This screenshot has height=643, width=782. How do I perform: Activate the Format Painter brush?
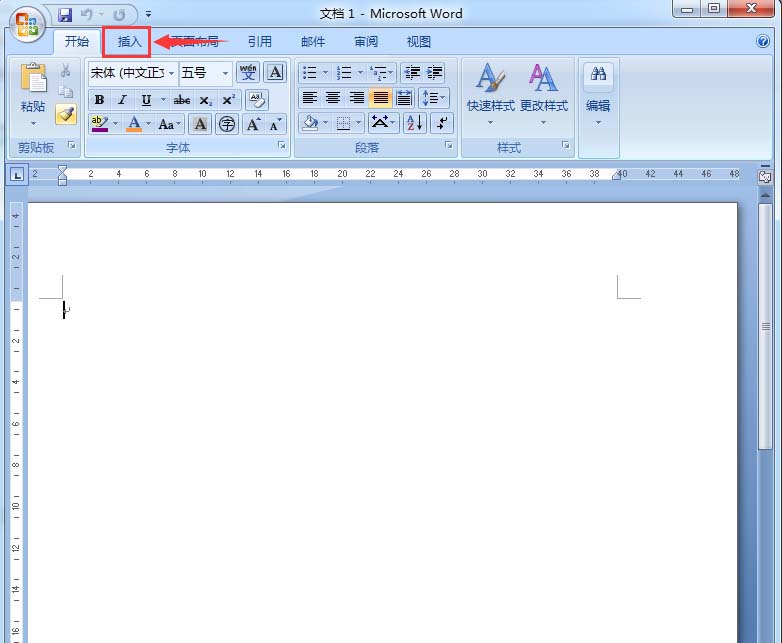(66, 114)
